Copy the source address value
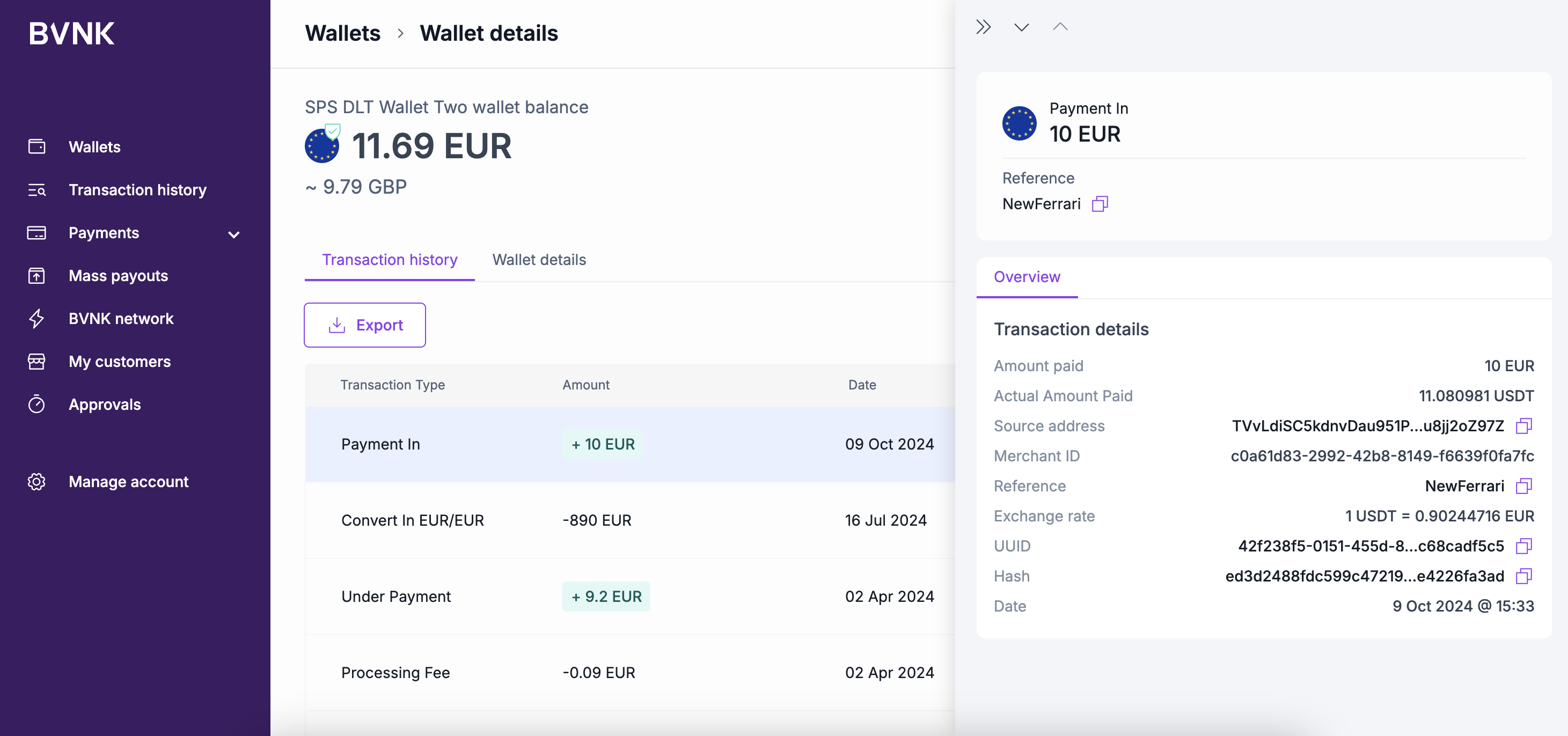This screenshot has width=1568, height=736. [1523, 426]
